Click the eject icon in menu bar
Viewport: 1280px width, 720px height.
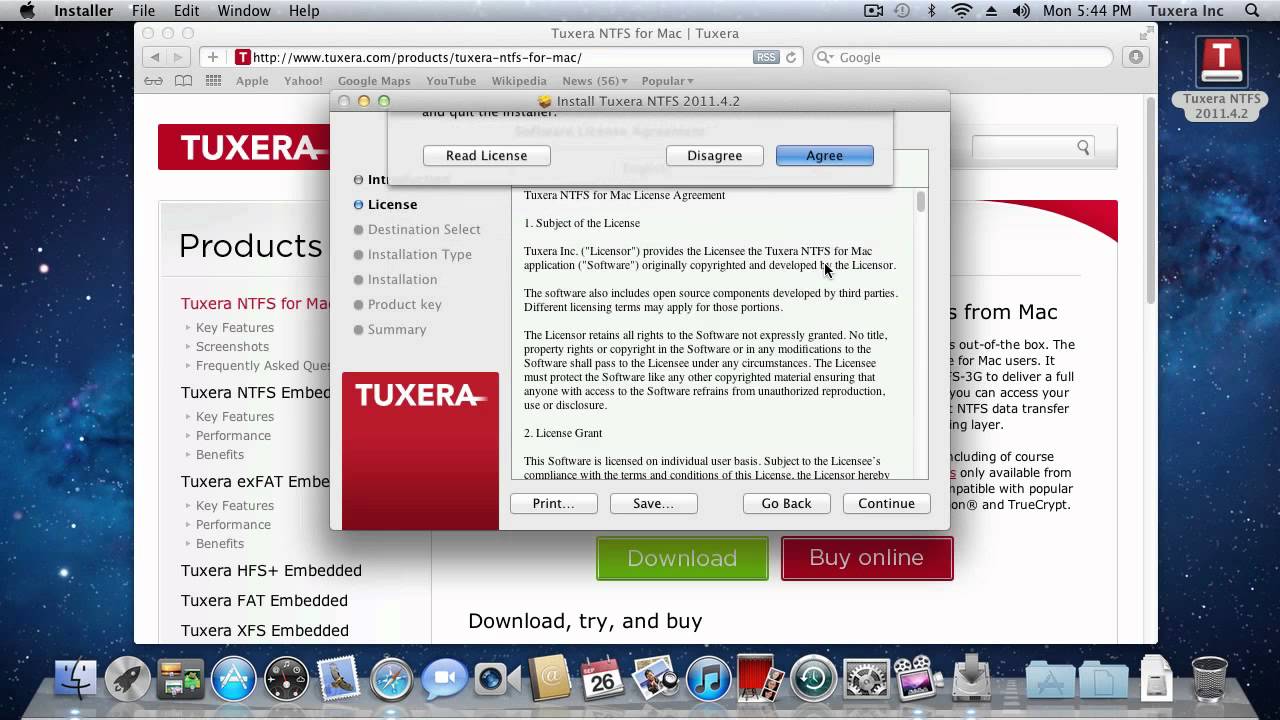[991, 11]
